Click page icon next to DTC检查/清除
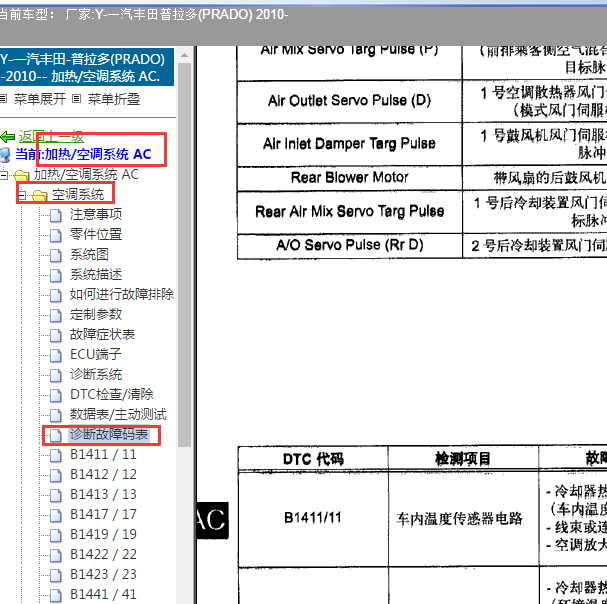607x604 pixels. pyautogui.click(x=56, y=395)
